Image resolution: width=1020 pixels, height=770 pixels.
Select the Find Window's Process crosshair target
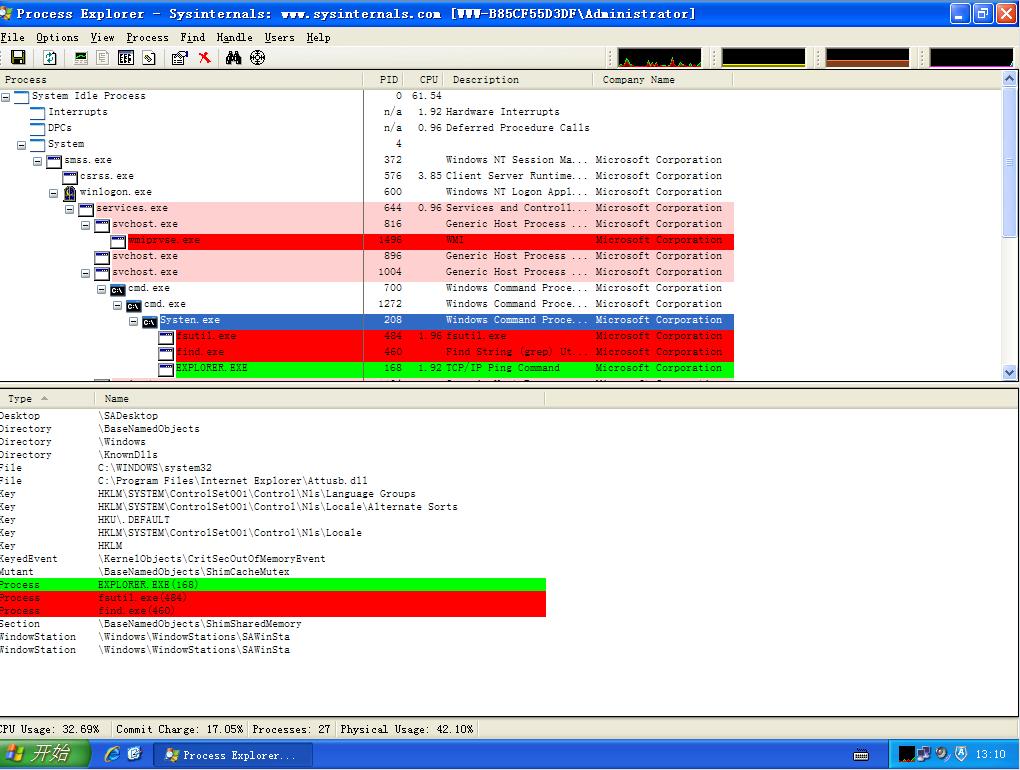point(258,58)
